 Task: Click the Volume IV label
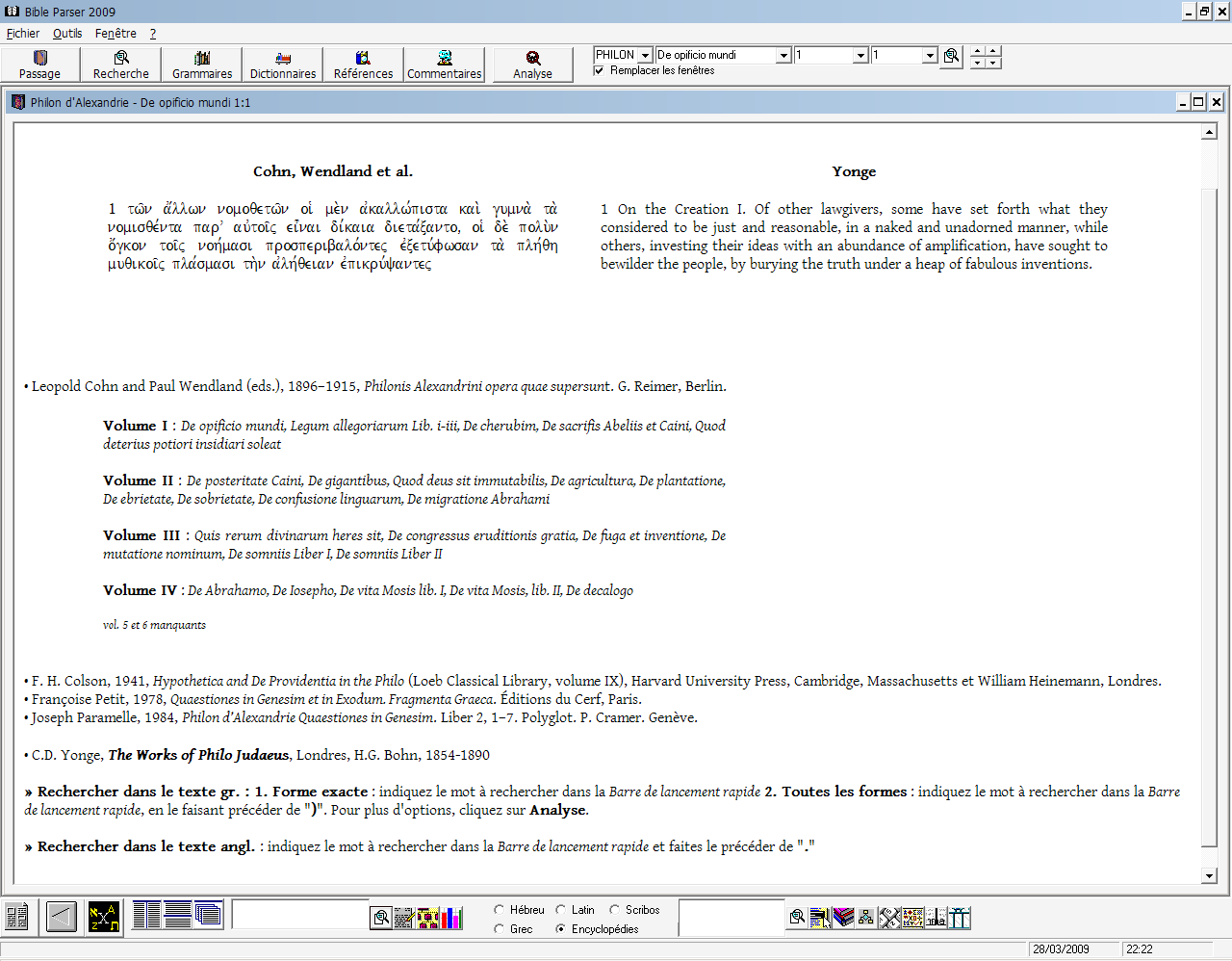tap(141, 590)
